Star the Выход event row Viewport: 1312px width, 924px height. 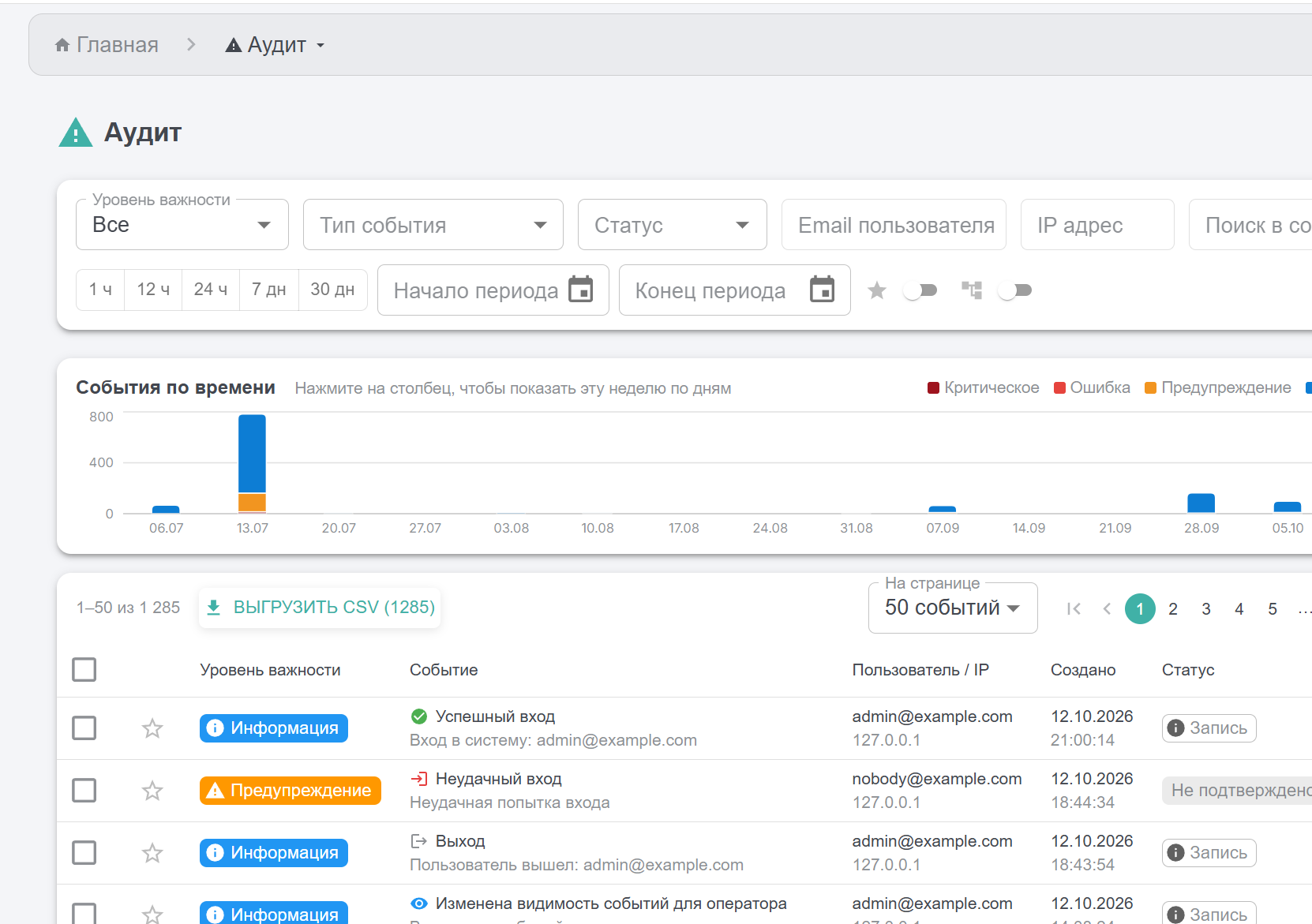pos(152,853)
